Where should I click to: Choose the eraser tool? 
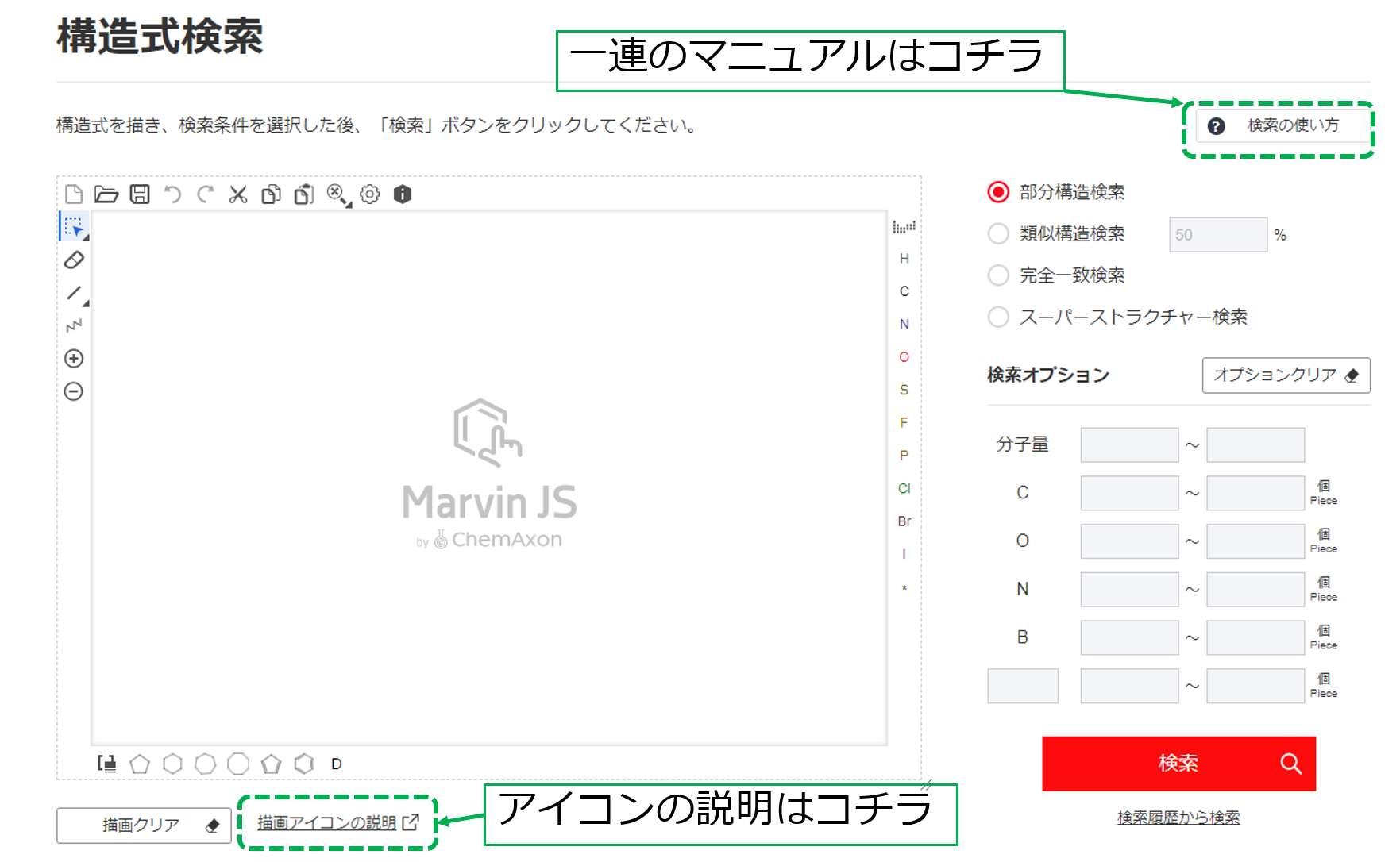click(x=74, y=260)
